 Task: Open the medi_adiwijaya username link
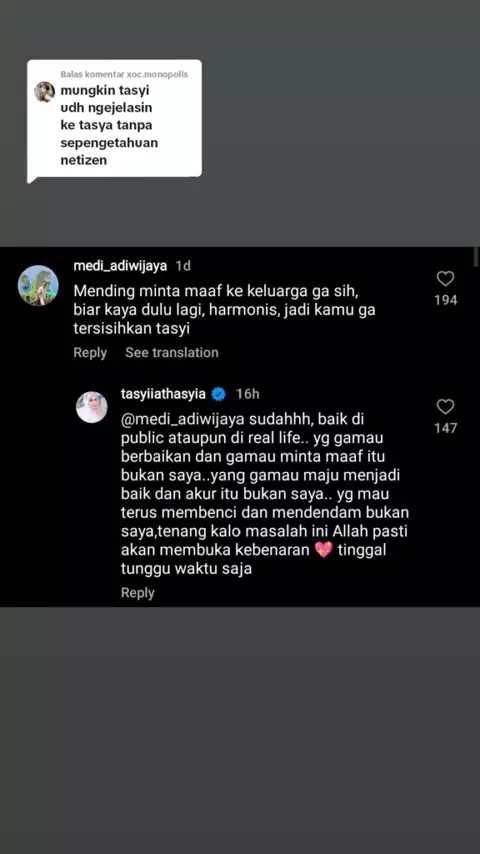point(120,266)
